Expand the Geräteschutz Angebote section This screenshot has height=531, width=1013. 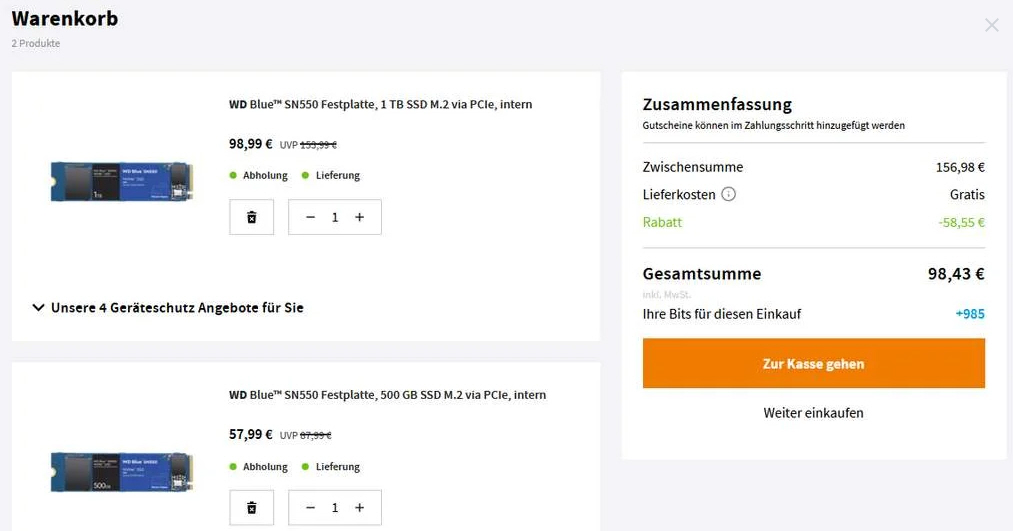pos(168,308)
